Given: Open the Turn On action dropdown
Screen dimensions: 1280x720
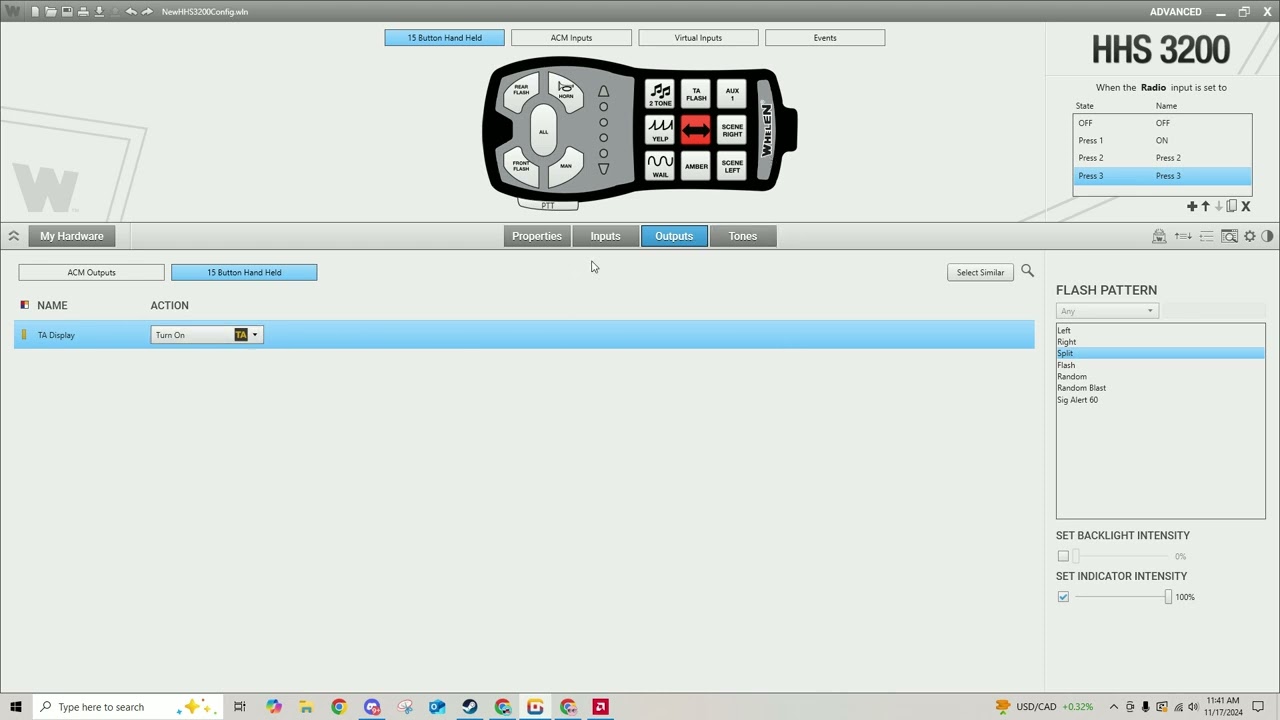Looking at the screenshot, I should pyautogui.click(x=207, y=335).
